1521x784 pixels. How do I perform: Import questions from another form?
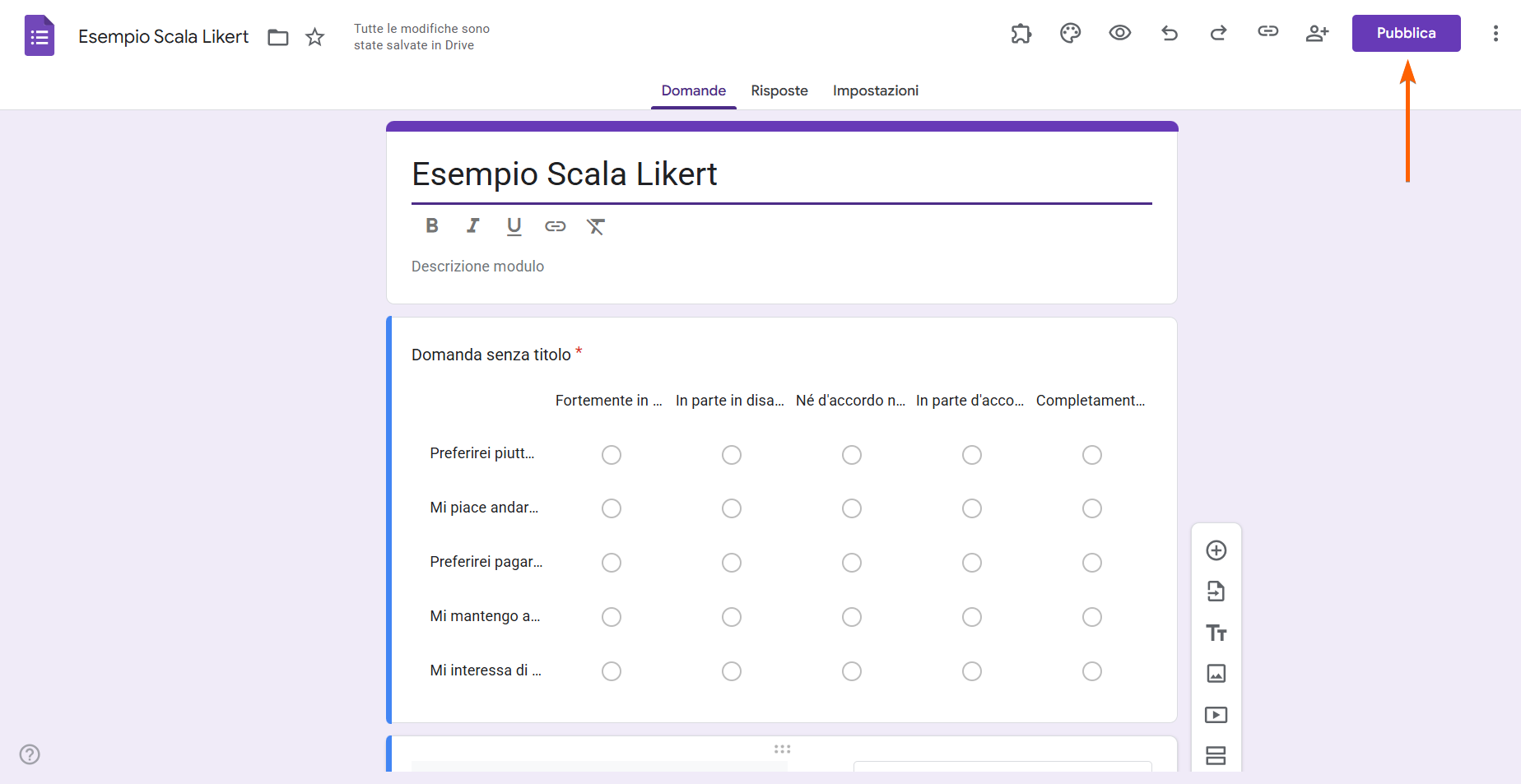(x=1216, y=591)
